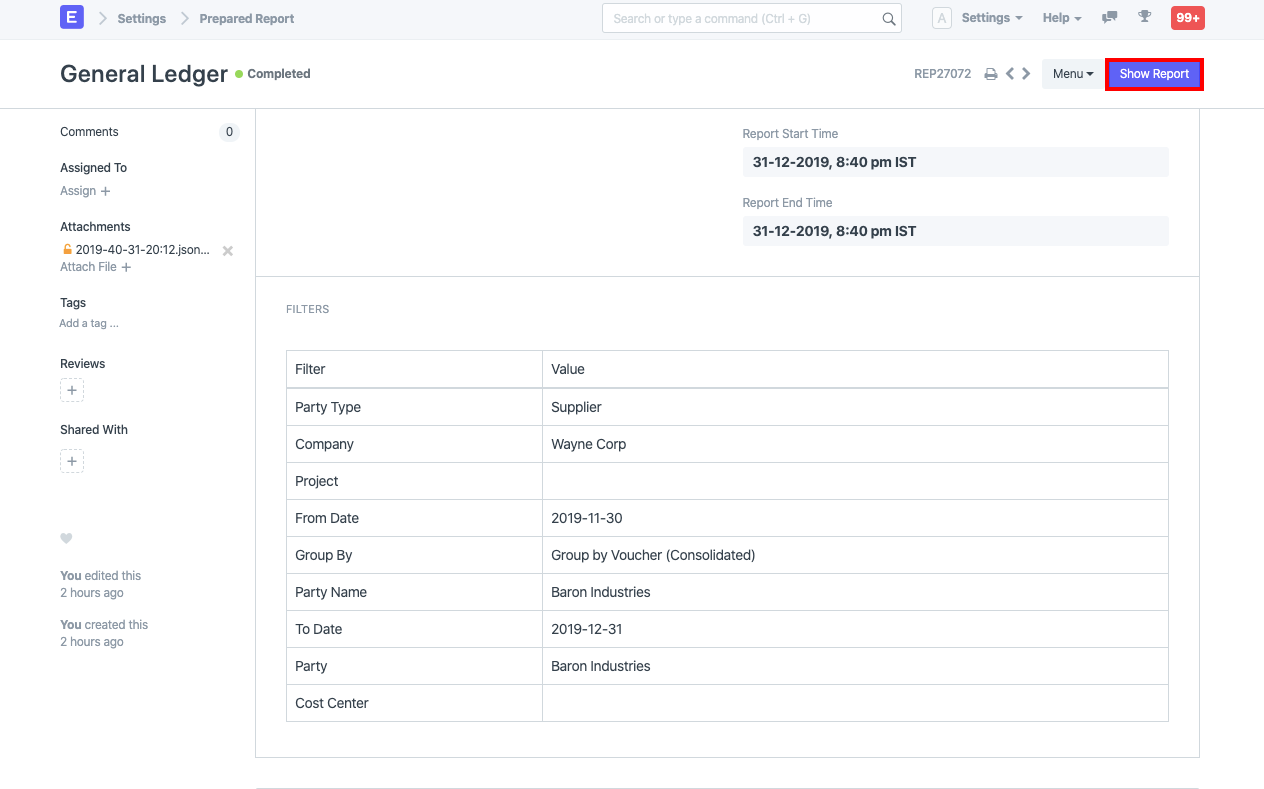Click the ERPNext logo
Viewport: 1264px width, 789px height.
coord(70,17)
